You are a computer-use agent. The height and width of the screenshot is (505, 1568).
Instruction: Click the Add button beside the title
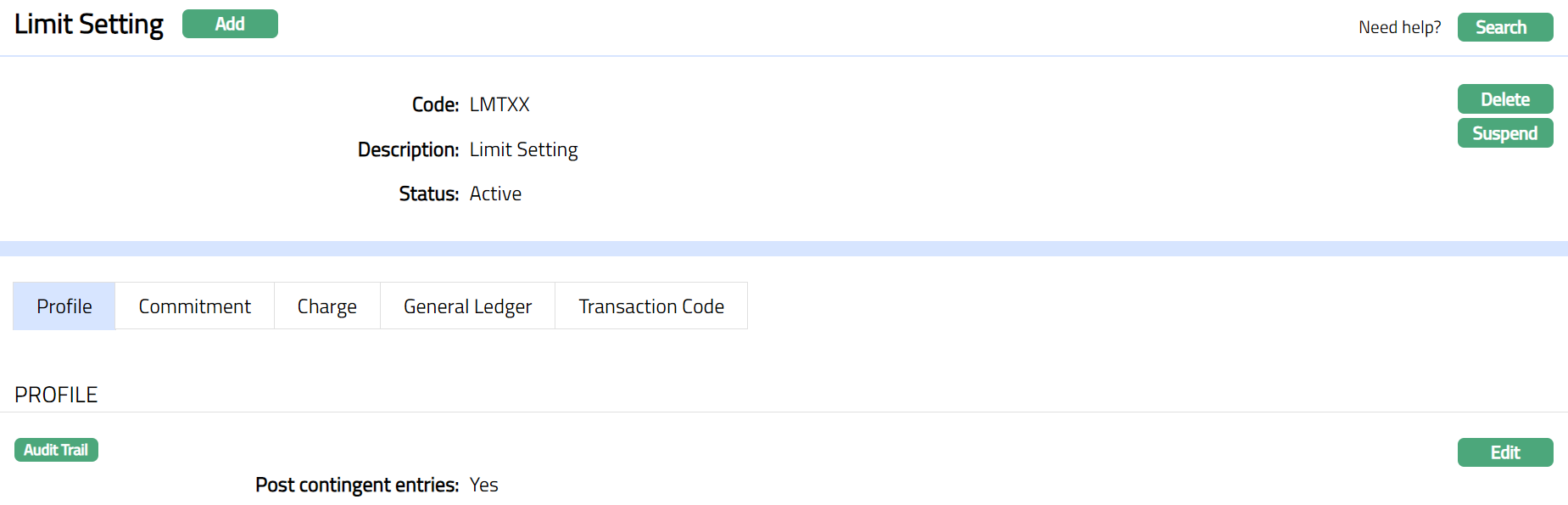point(230,24)
